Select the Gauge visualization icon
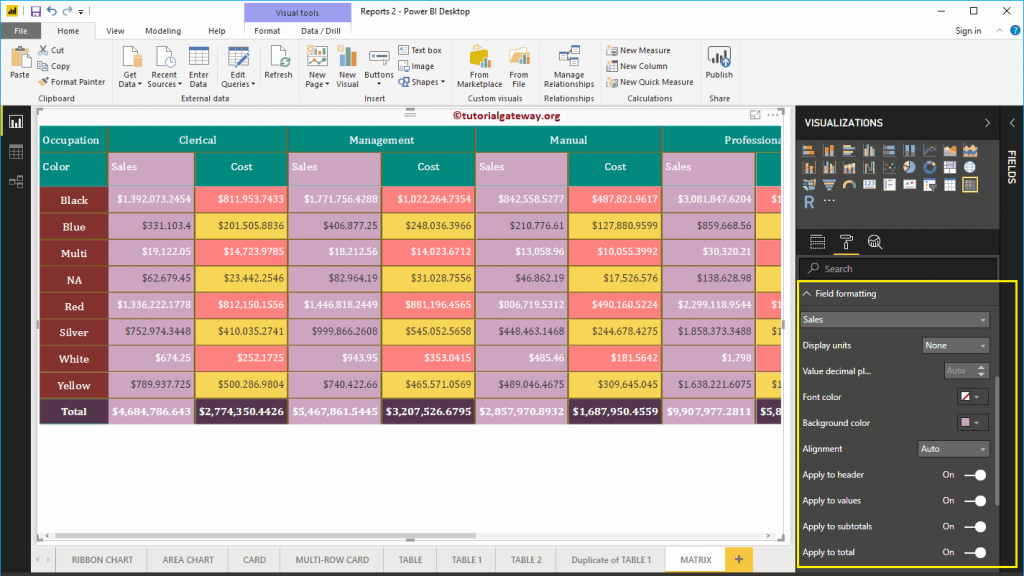The height and width of the screenshot is (576, 1024). [x=849, y=184]
